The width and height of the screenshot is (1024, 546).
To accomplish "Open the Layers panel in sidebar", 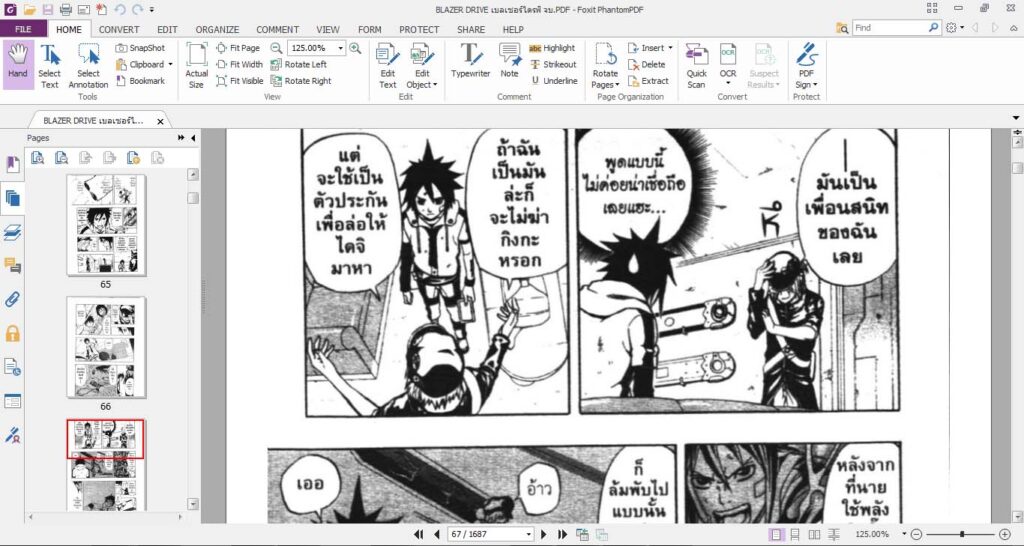I will [x=12, y=232].
